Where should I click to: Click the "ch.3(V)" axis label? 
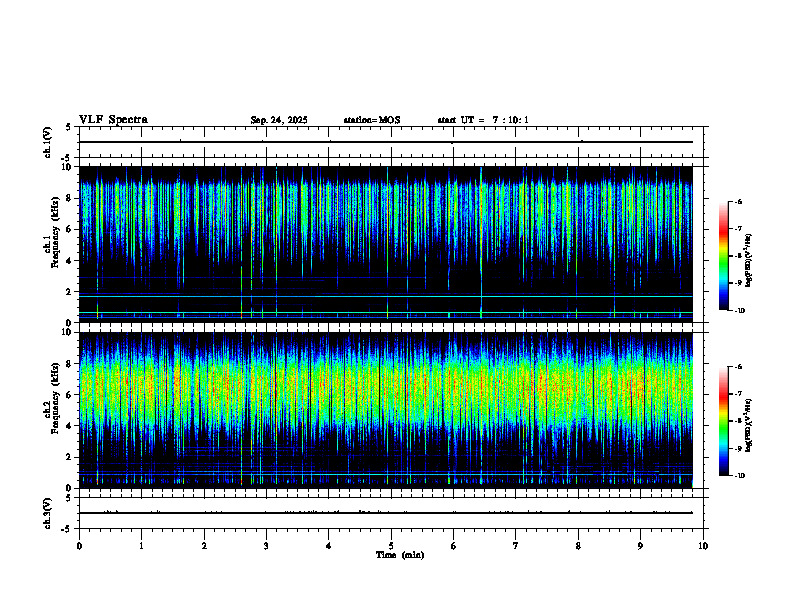[48, 513]
